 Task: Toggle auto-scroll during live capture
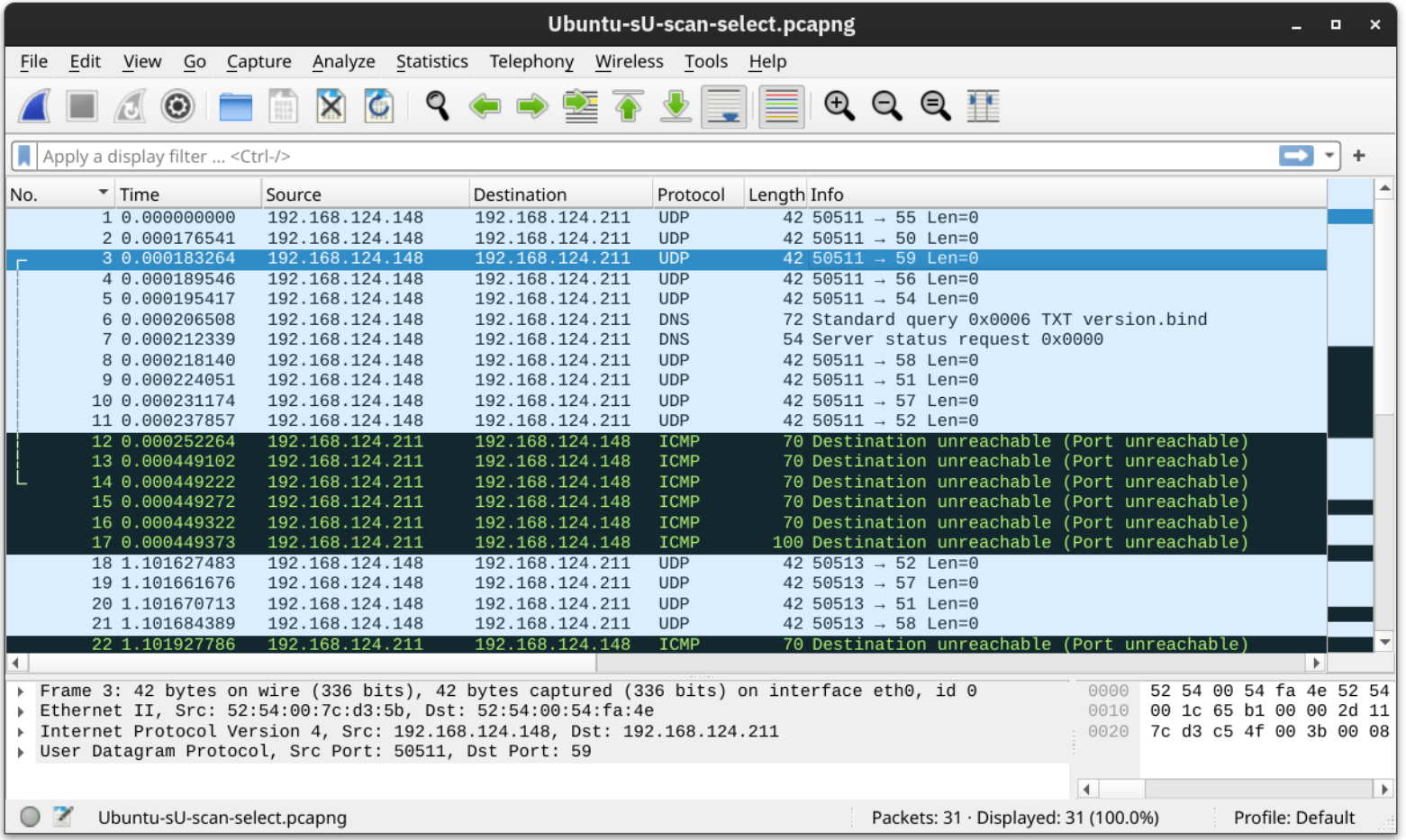click(724, 106)
